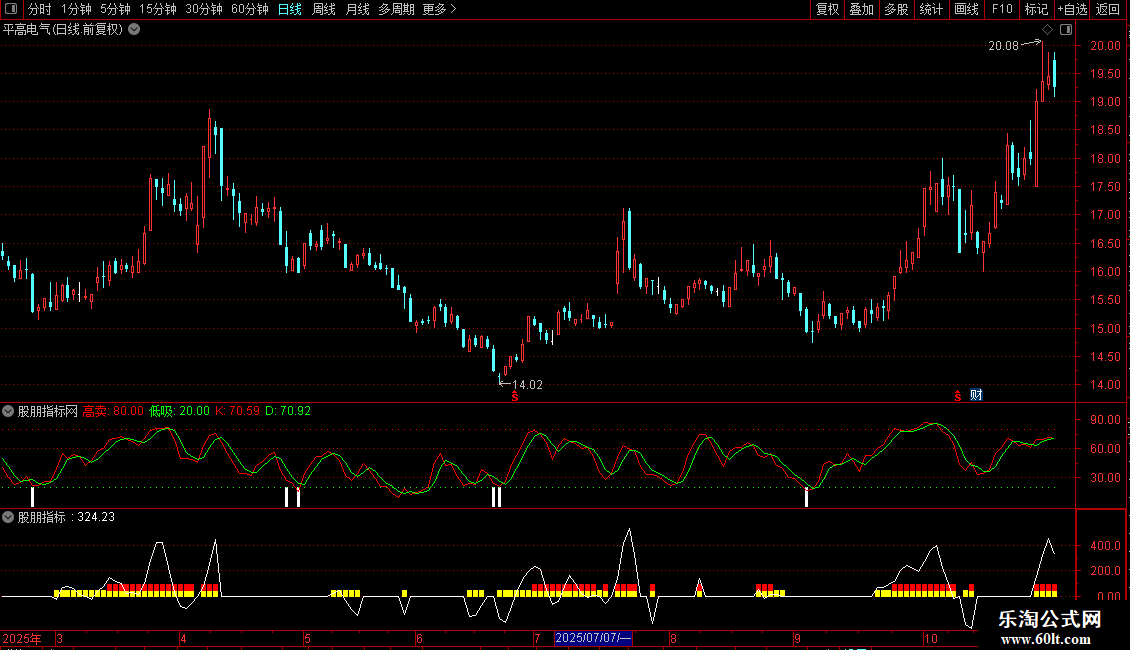Switch to 周线 weekly chart tab
This screenshot has height=650, width=1130.
pos(324,9)
